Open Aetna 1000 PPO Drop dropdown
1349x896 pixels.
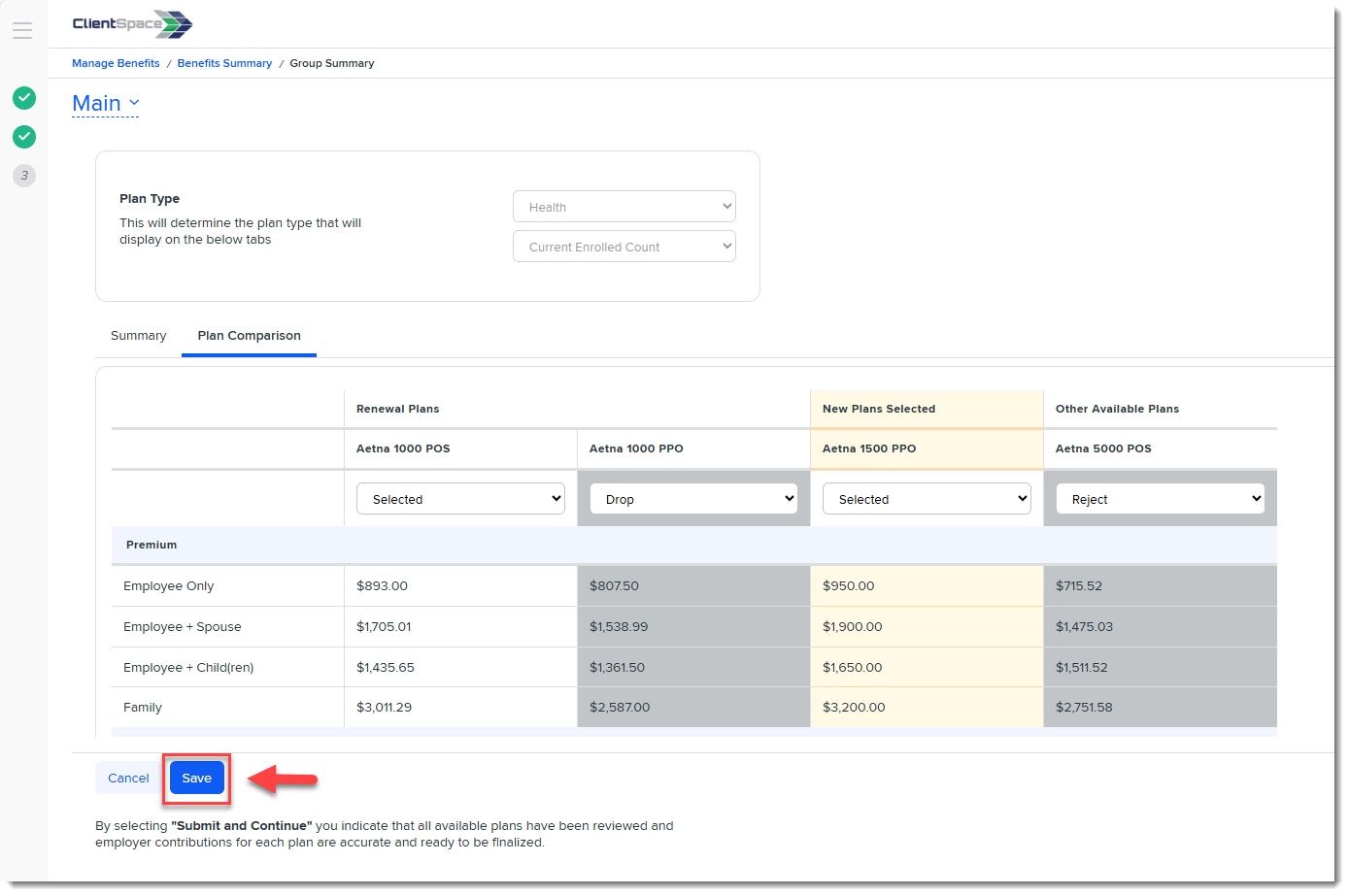tap(694, 499)
